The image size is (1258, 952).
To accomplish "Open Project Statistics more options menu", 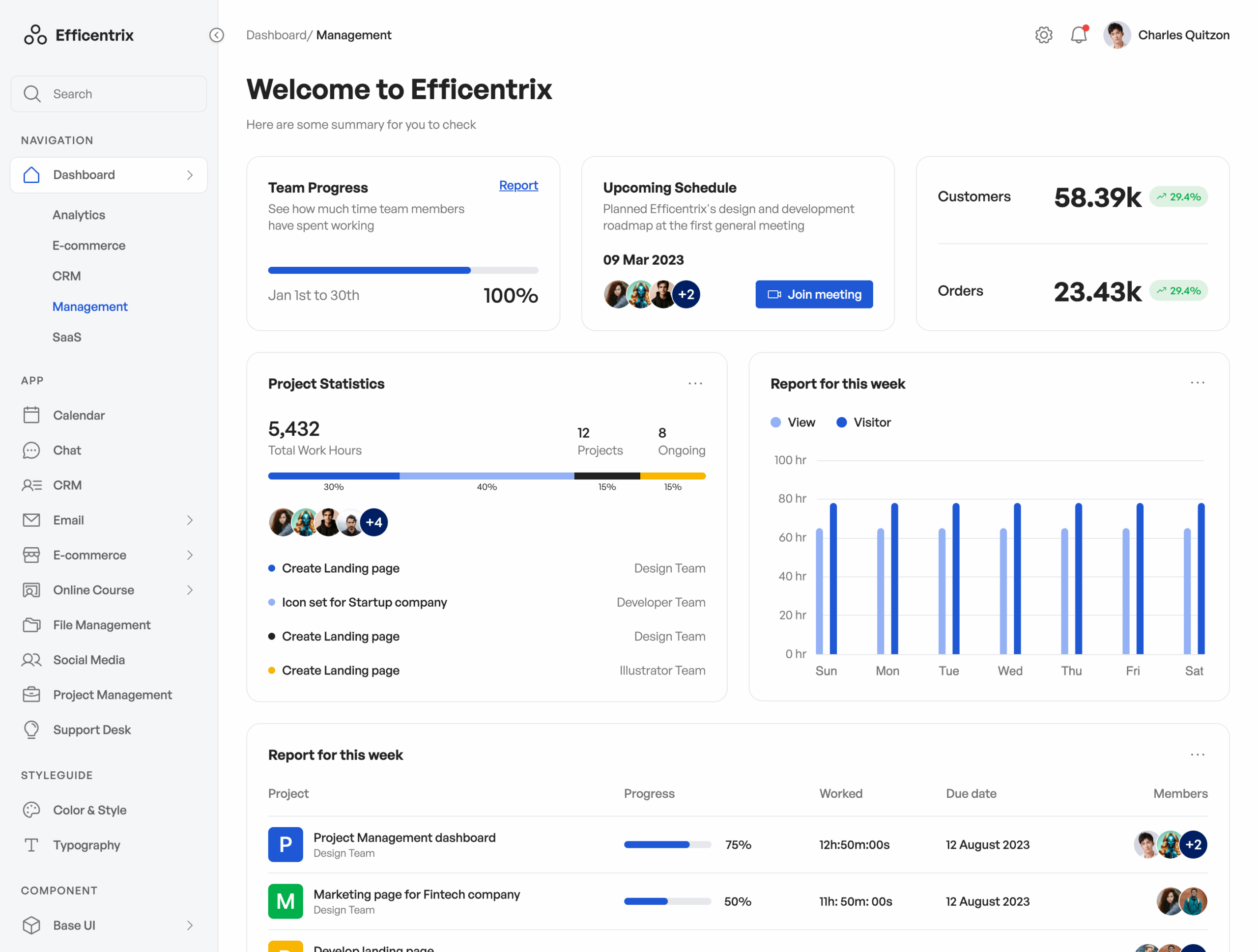I will [x=695, y=384].
